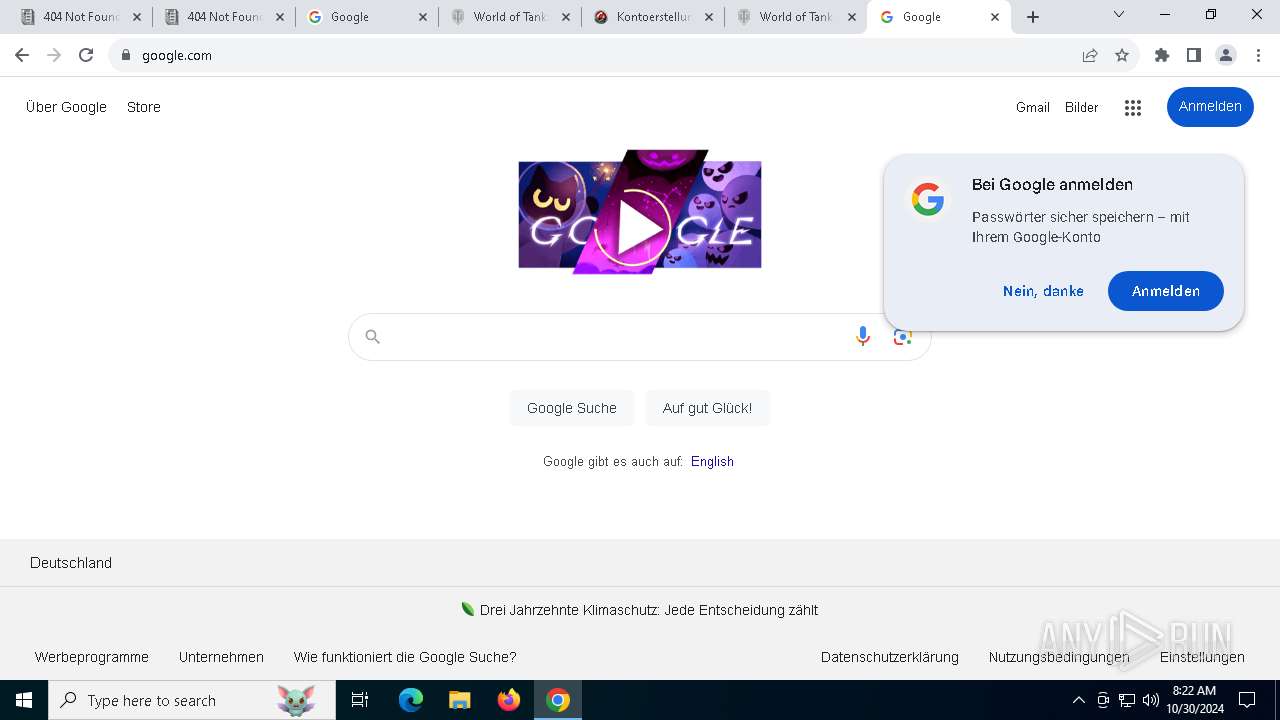Click the Chrome taskbar icon
The height and width of the screenshot is (720, 1280).
pyautogui.click(x=558, y=700)
